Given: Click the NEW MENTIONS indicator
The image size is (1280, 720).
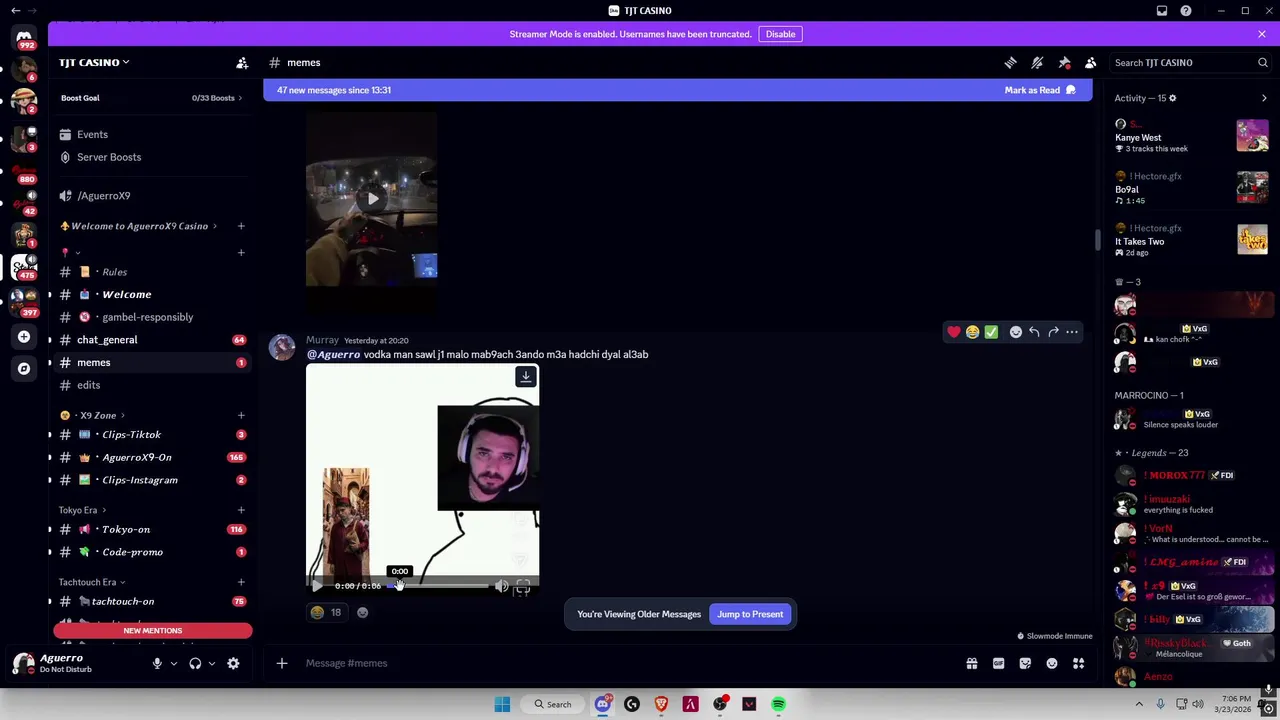Looking at the screenshot, I should pos(153,631).
